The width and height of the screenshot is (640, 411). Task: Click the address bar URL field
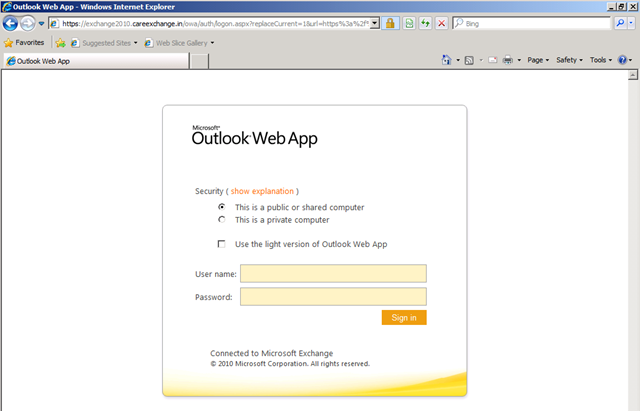point(210,24)
